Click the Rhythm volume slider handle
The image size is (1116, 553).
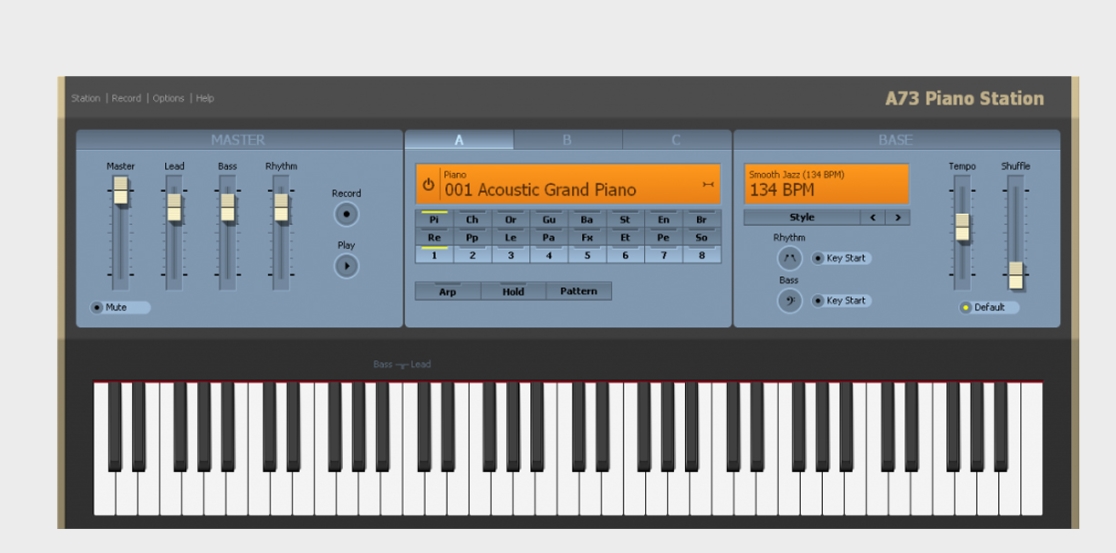281,207
